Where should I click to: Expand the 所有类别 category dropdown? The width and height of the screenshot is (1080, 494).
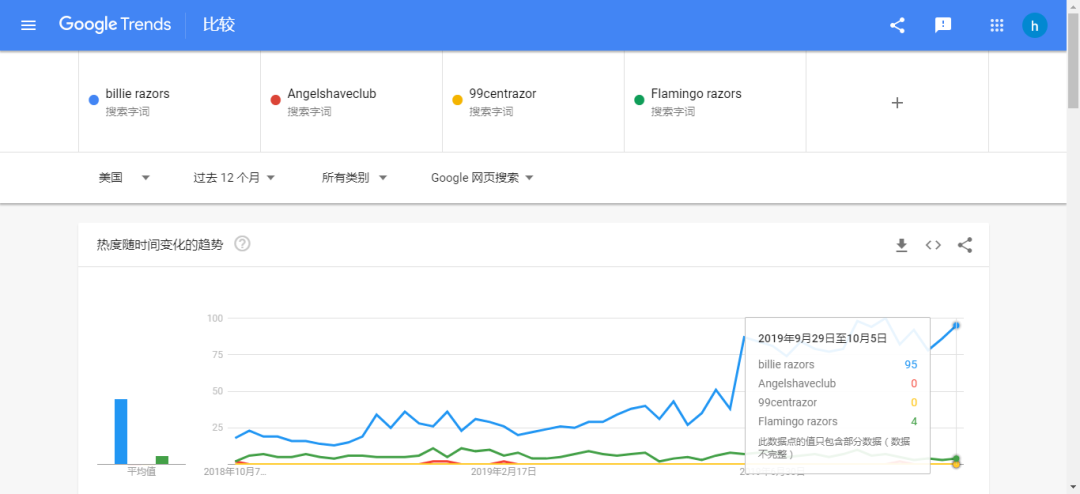pyautogui.click(x=354, y=178)
